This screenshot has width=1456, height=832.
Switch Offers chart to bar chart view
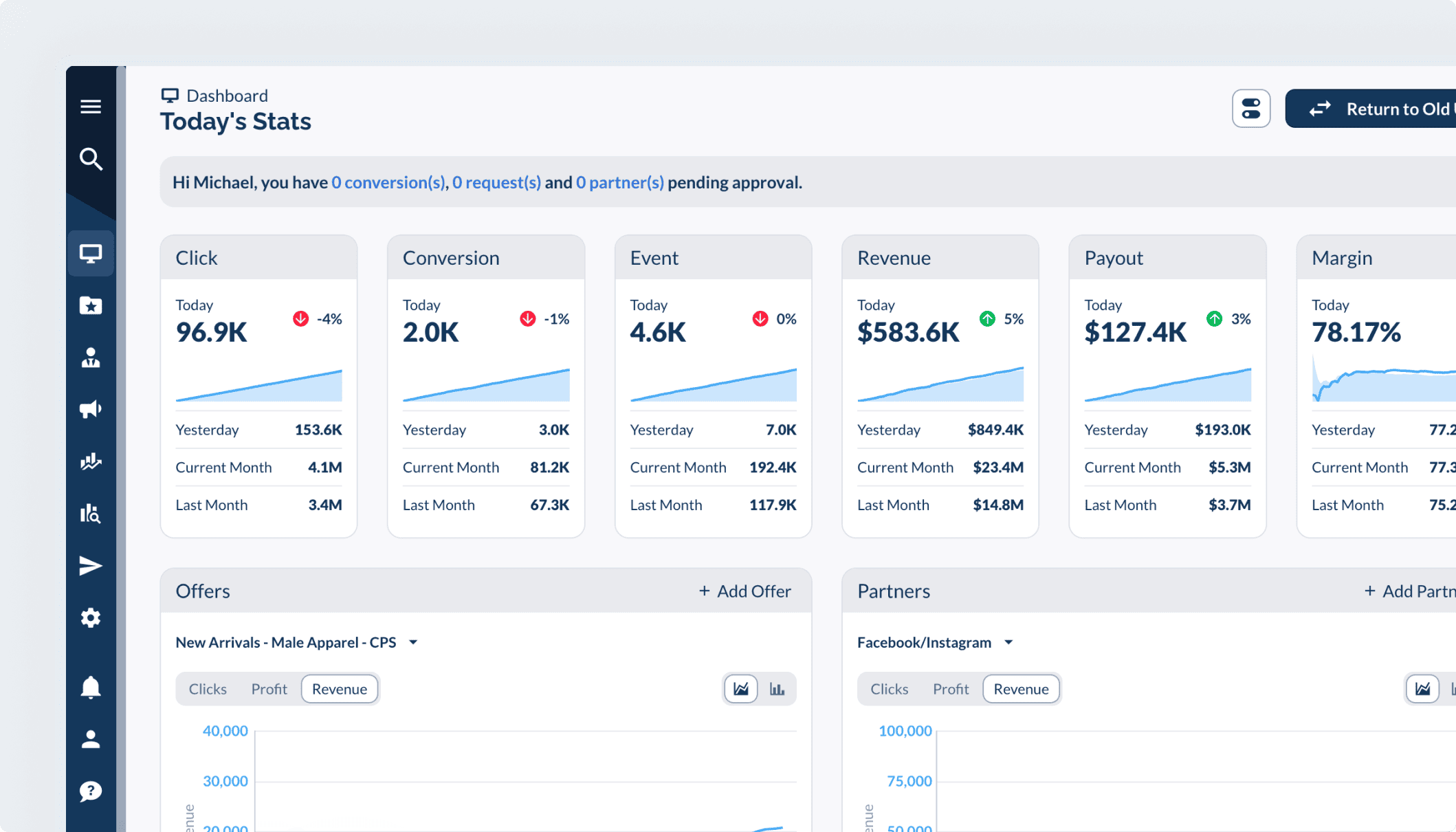tap(777, 689)
